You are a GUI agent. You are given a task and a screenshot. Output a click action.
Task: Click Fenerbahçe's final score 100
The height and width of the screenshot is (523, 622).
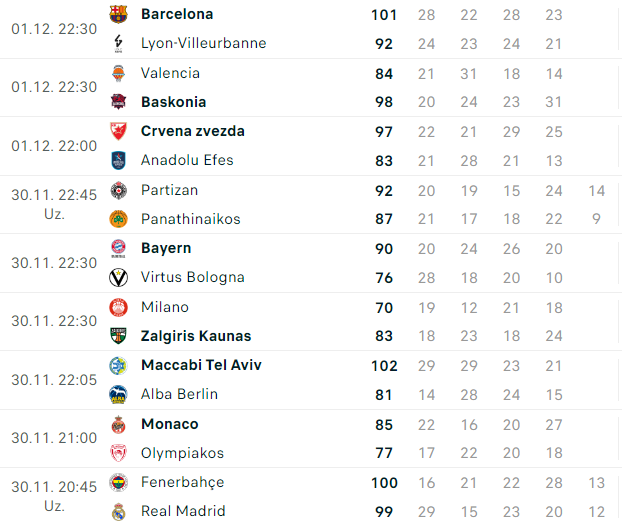tap(384, 483)
